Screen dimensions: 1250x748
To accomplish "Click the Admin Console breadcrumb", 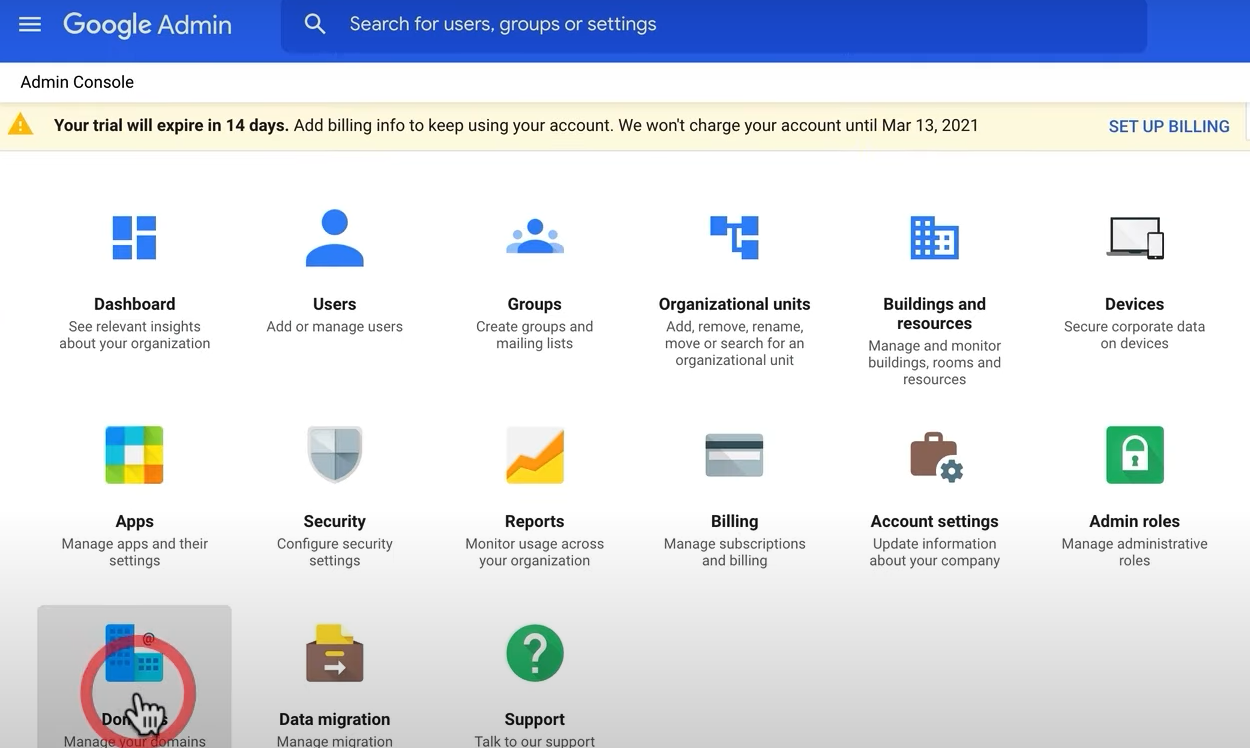I will click(77, 82).
